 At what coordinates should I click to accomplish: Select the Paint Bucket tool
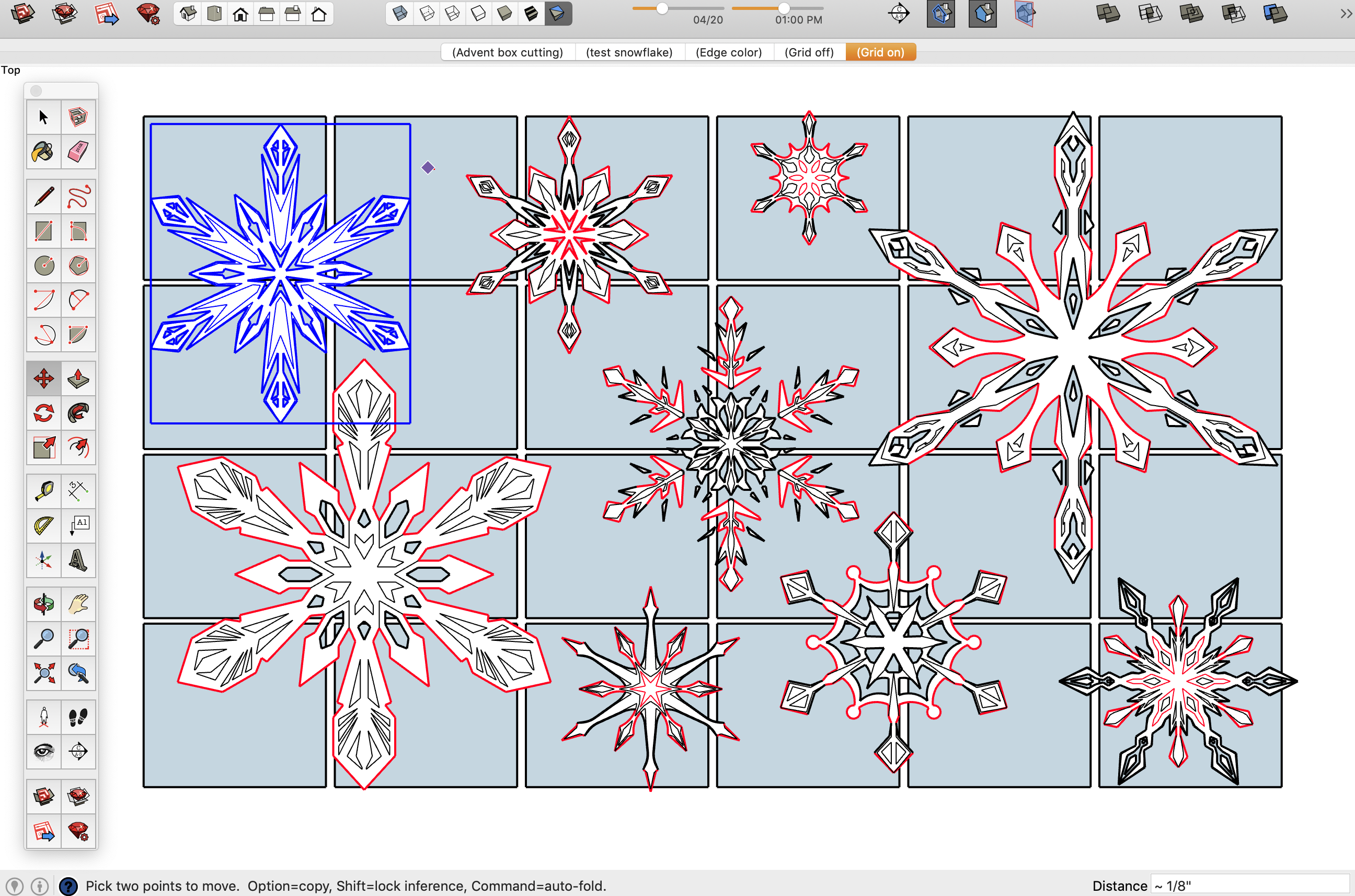[43, 152]
